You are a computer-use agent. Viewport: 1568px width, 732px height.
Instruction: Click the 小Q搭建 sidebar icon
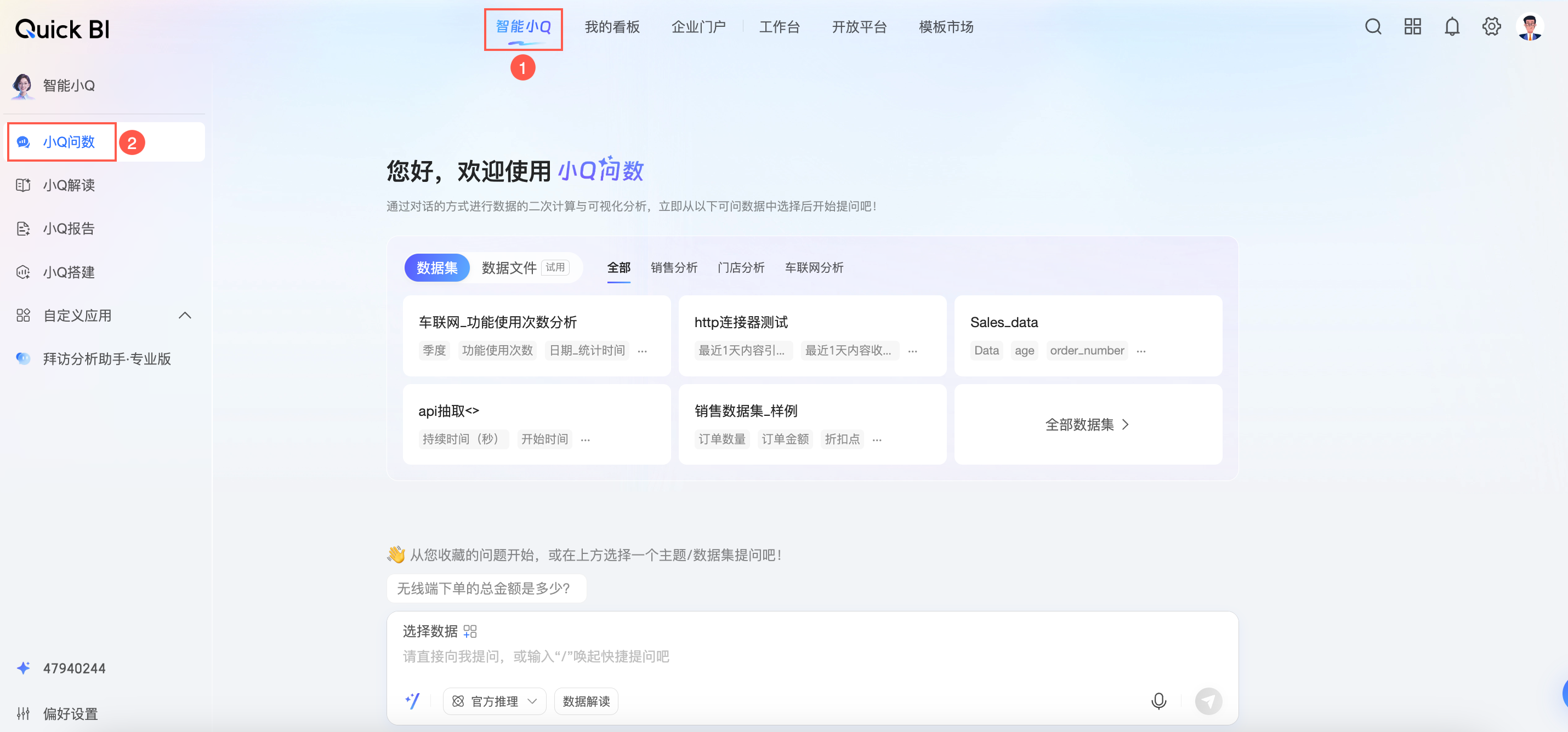point(23,272)
